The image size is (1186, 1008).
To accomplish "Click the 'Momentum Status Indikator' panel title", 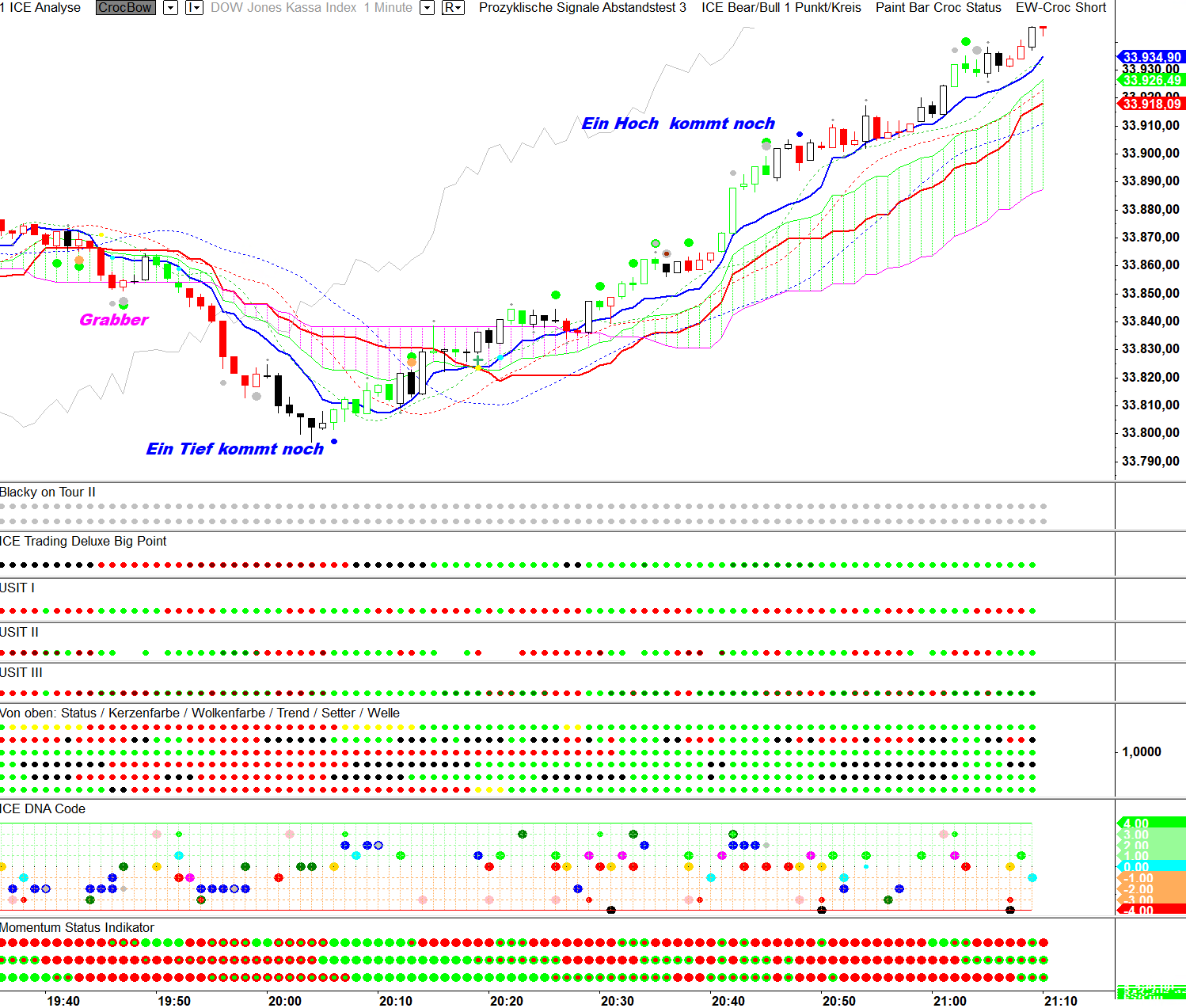I will [x=77, y=927].
